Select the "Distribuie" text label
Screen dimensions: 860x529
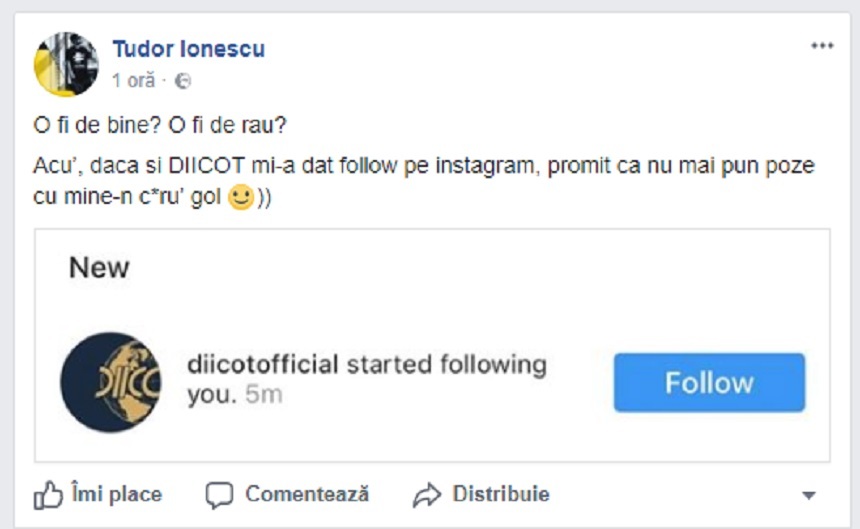501,494
